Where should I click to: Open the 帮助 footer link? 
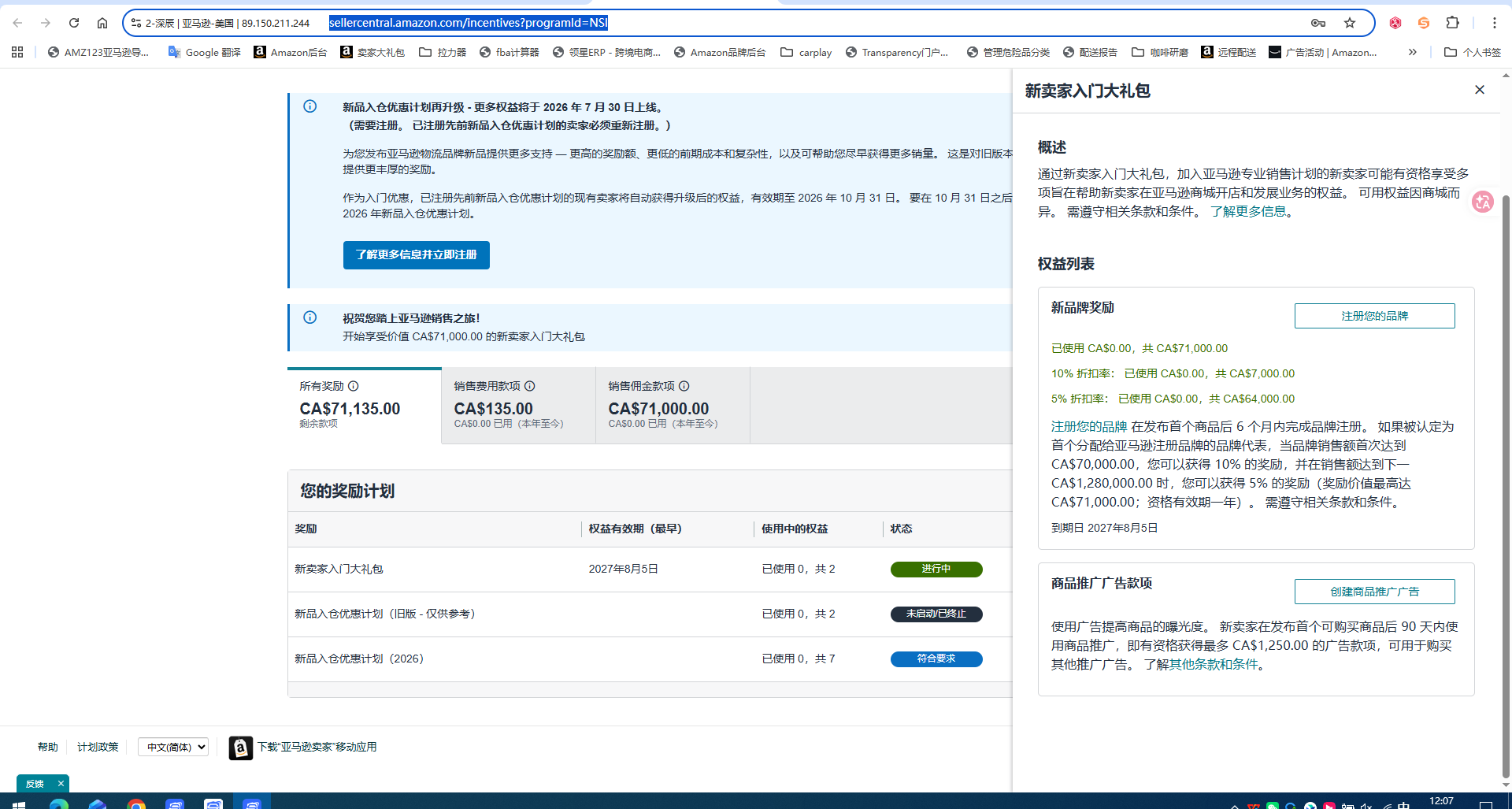(48, 747)
